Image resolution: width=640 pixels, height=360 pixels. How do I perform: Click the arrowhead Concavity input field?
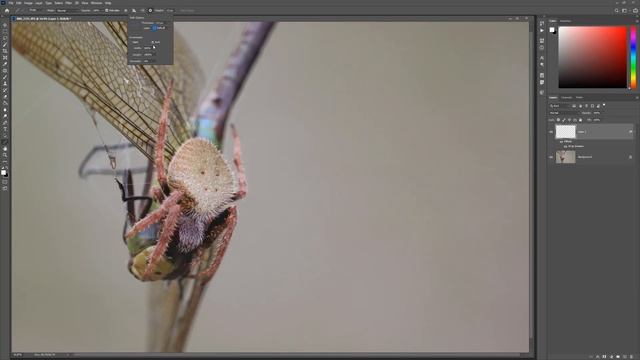(149, 61)
